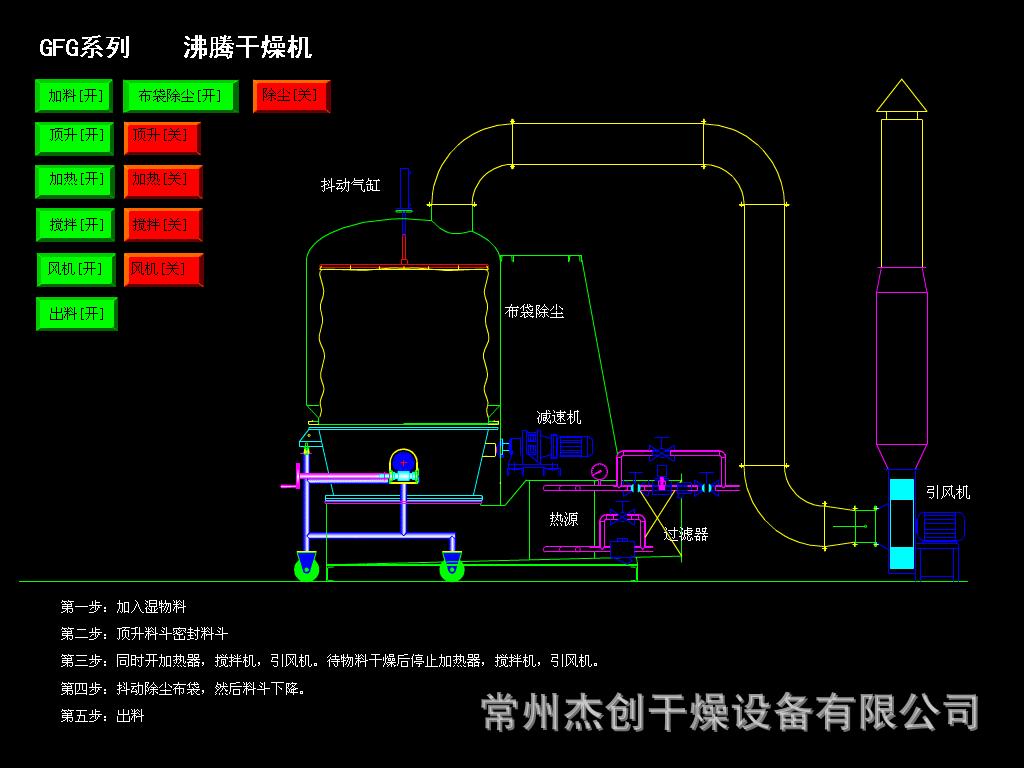Click the 布袋除尘 label

click(534, 312)
